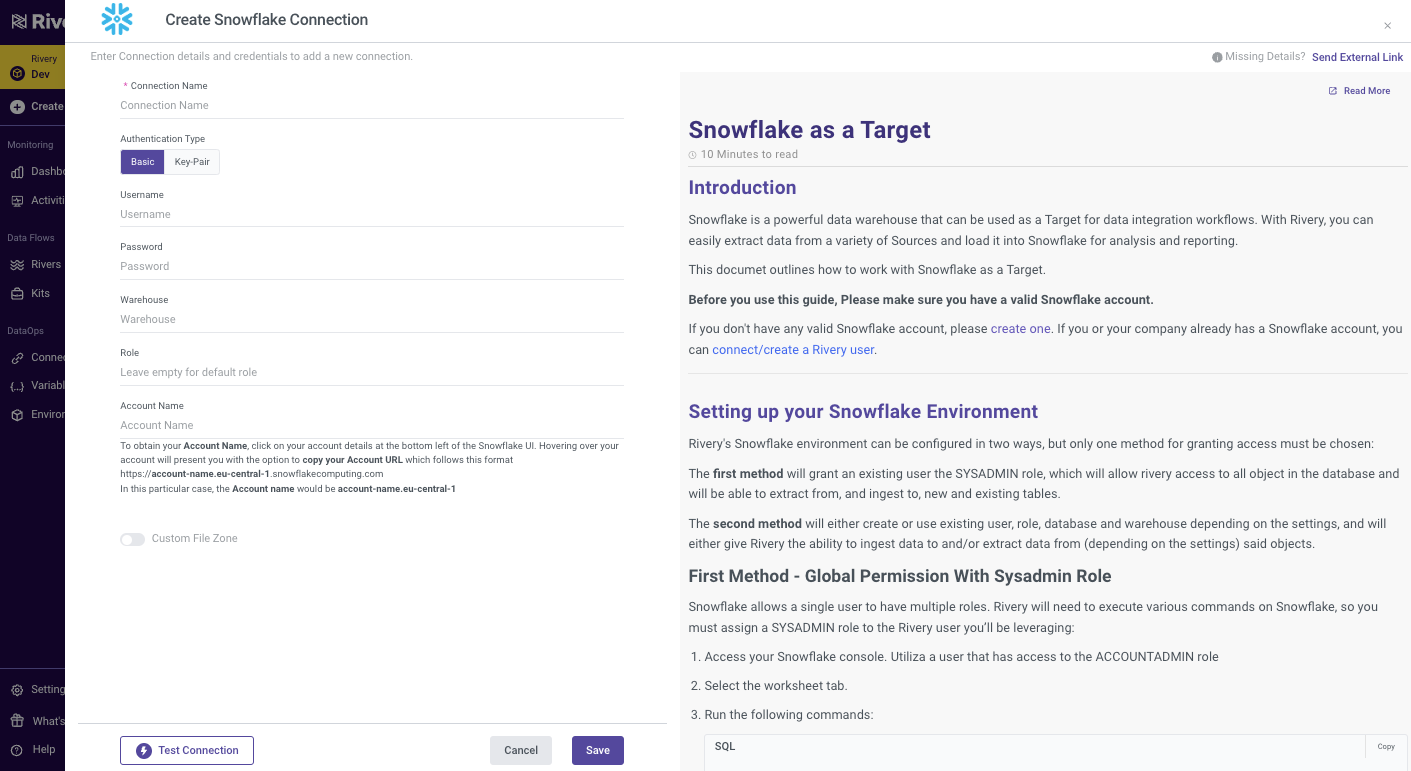Viewport: 1411px width, 771px height.
Task: Open Connections link icon in sidebar
Action: point(17,358)
